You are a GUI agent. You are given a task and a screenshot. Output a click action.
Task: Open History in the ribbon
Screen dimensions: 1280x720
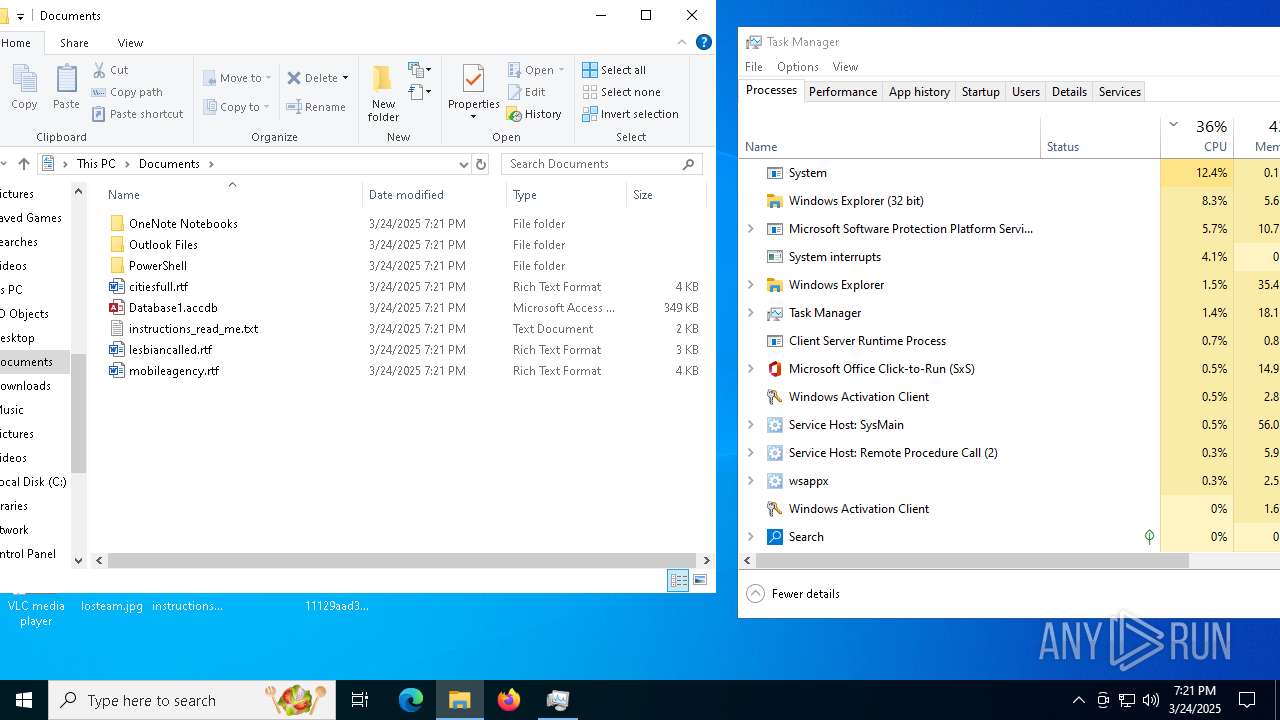point(534,114)
